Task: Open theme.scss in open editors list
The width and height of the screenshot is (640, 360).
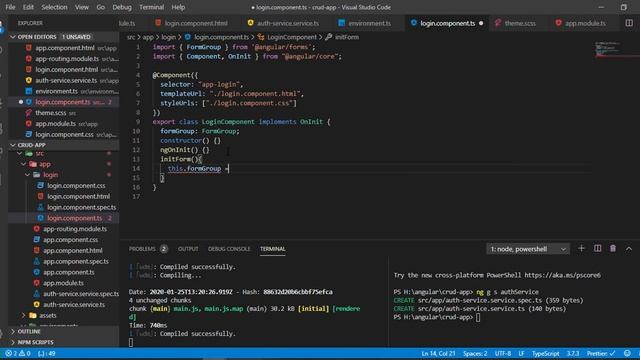Action: [x=51, y=113]
